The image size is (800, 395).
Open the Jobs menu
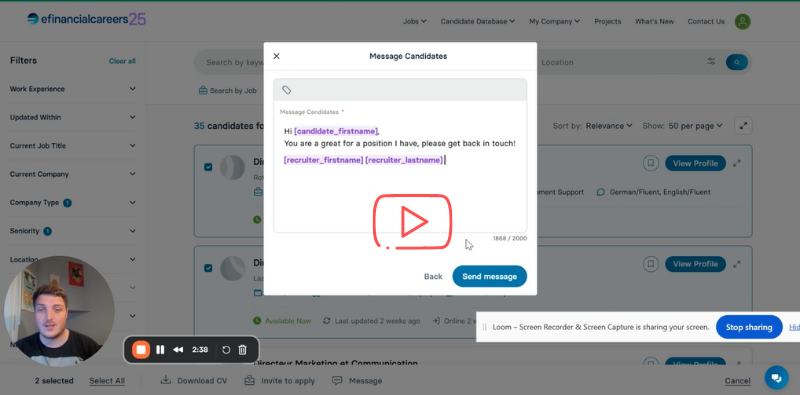point(414,21)
